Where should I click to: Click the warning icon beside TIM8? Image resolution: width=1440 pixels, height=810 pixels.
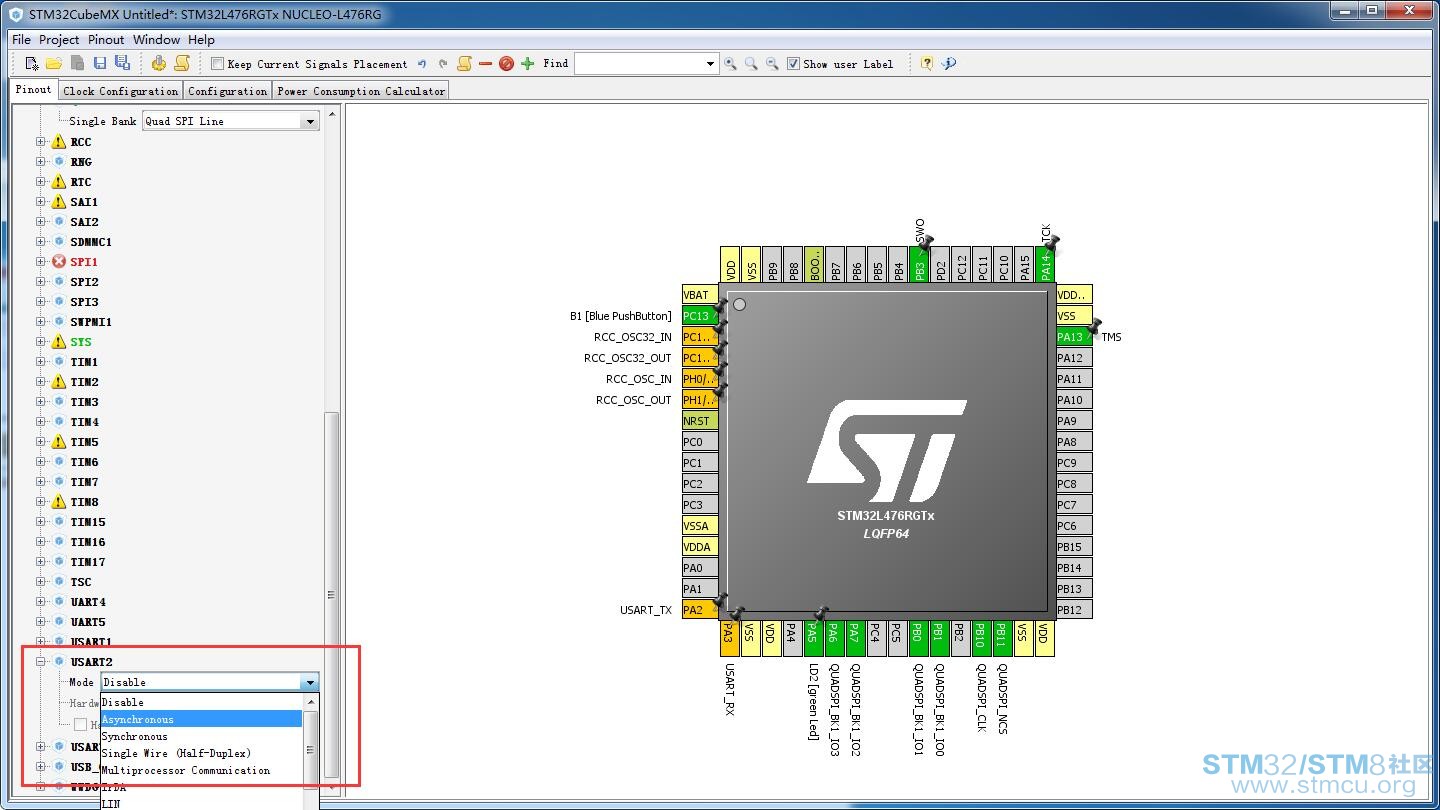coord(59,502)
